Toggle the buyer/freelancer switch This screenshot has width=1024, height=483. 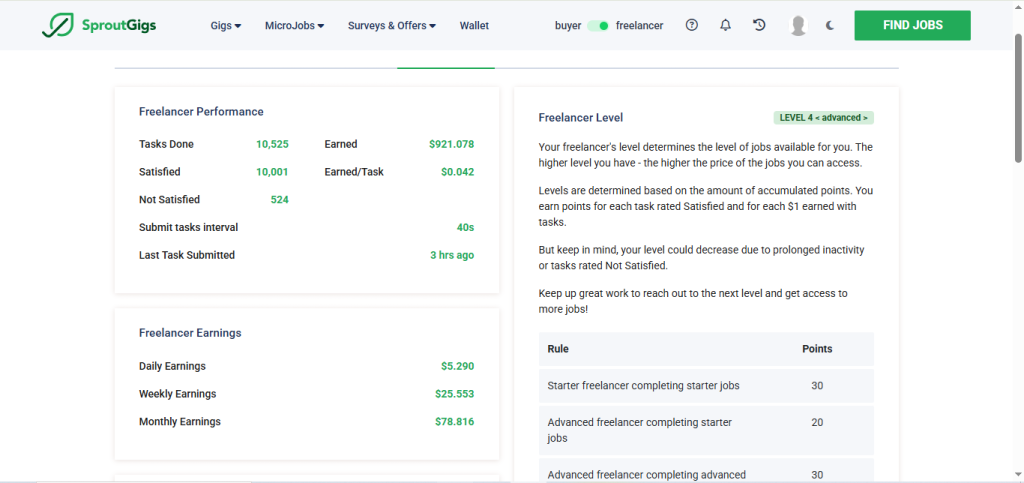point(598,26)
